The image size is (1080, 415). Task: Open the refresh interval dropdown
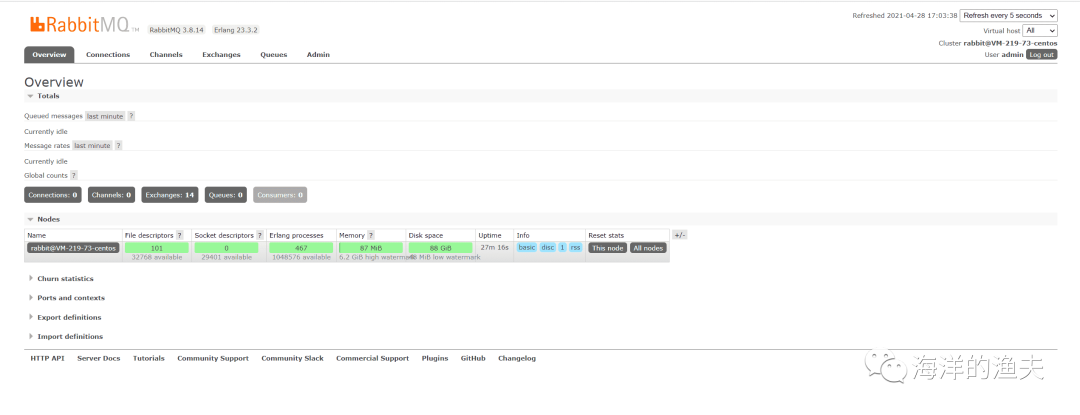click(1008, 15)
